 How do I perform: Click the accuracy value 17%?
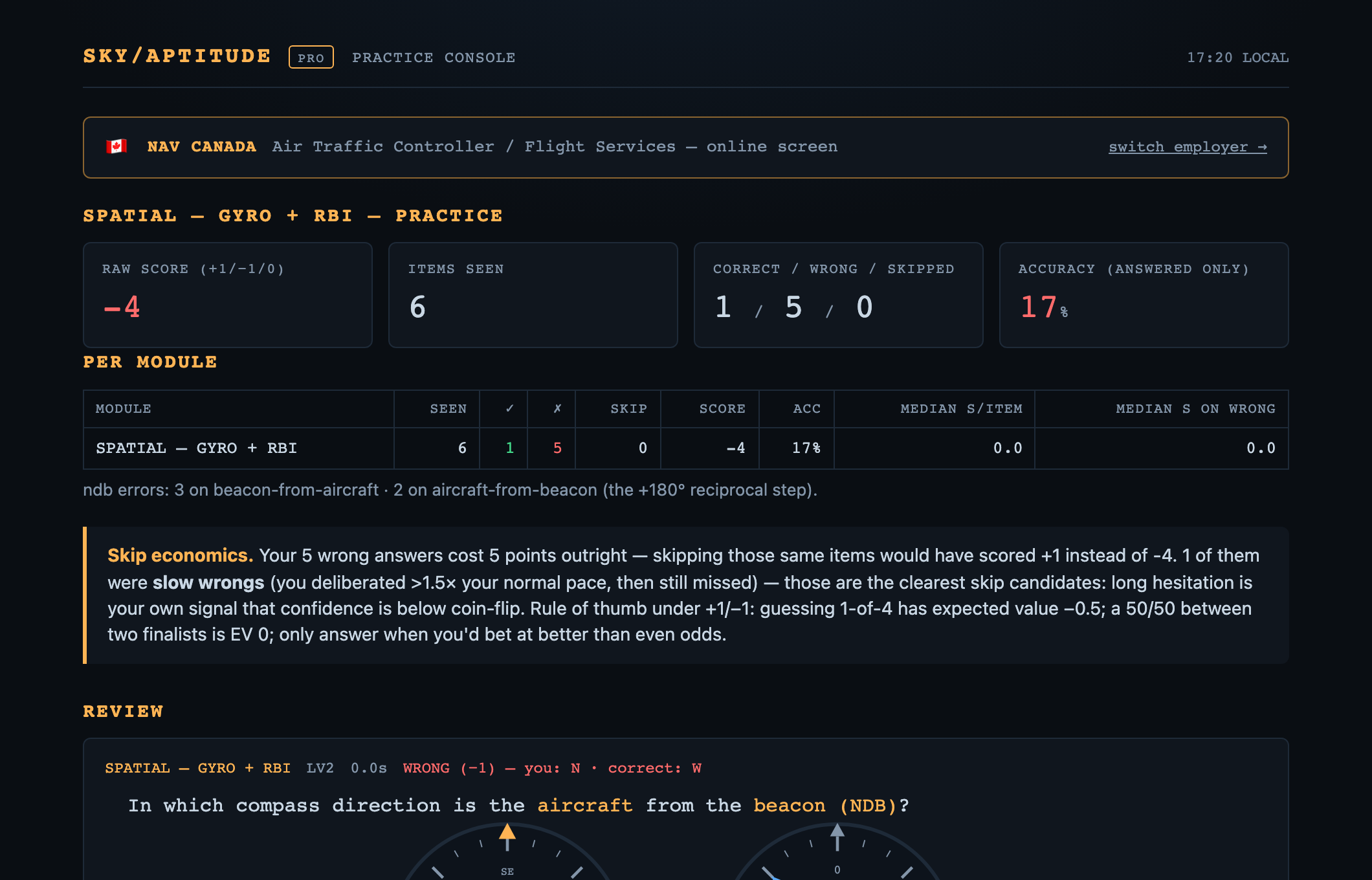pyautogui.click(x=1043, y=307)
